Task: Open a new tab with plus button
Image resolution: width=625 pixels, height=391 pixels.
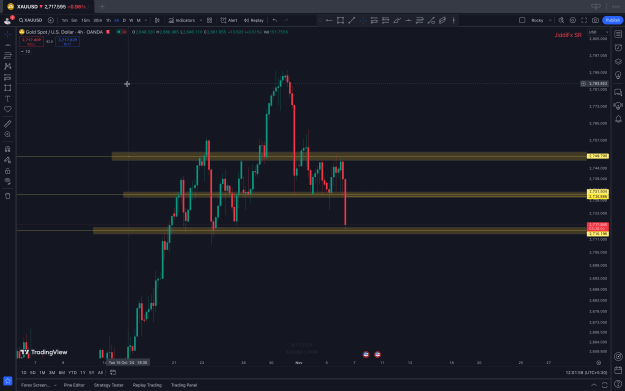Action: [102, 6]
